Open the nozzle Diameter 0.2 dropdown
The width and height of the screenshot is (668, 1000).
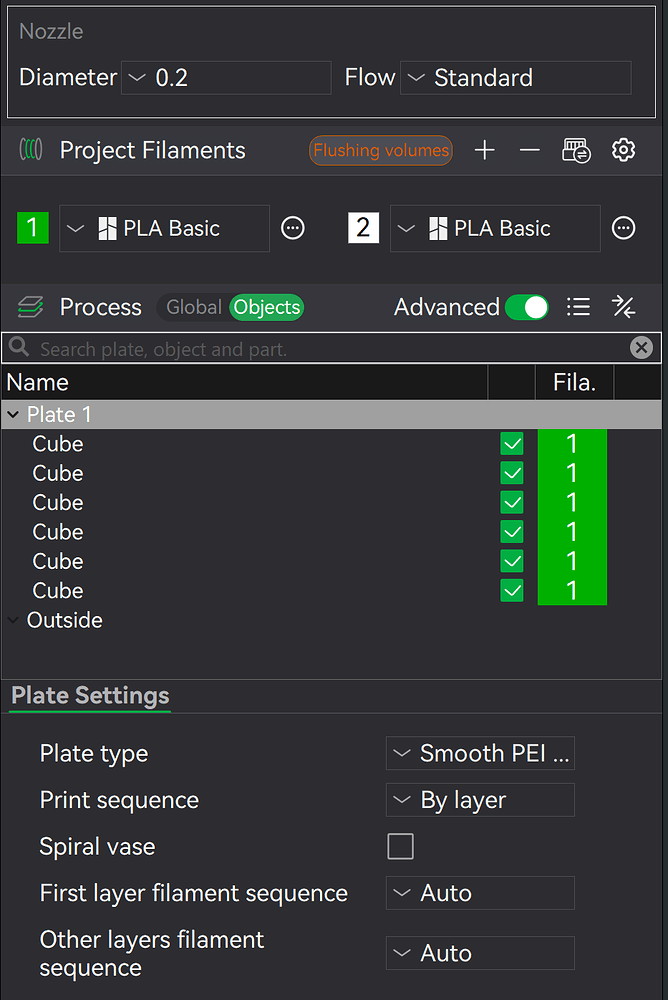[x=226, y=78]
